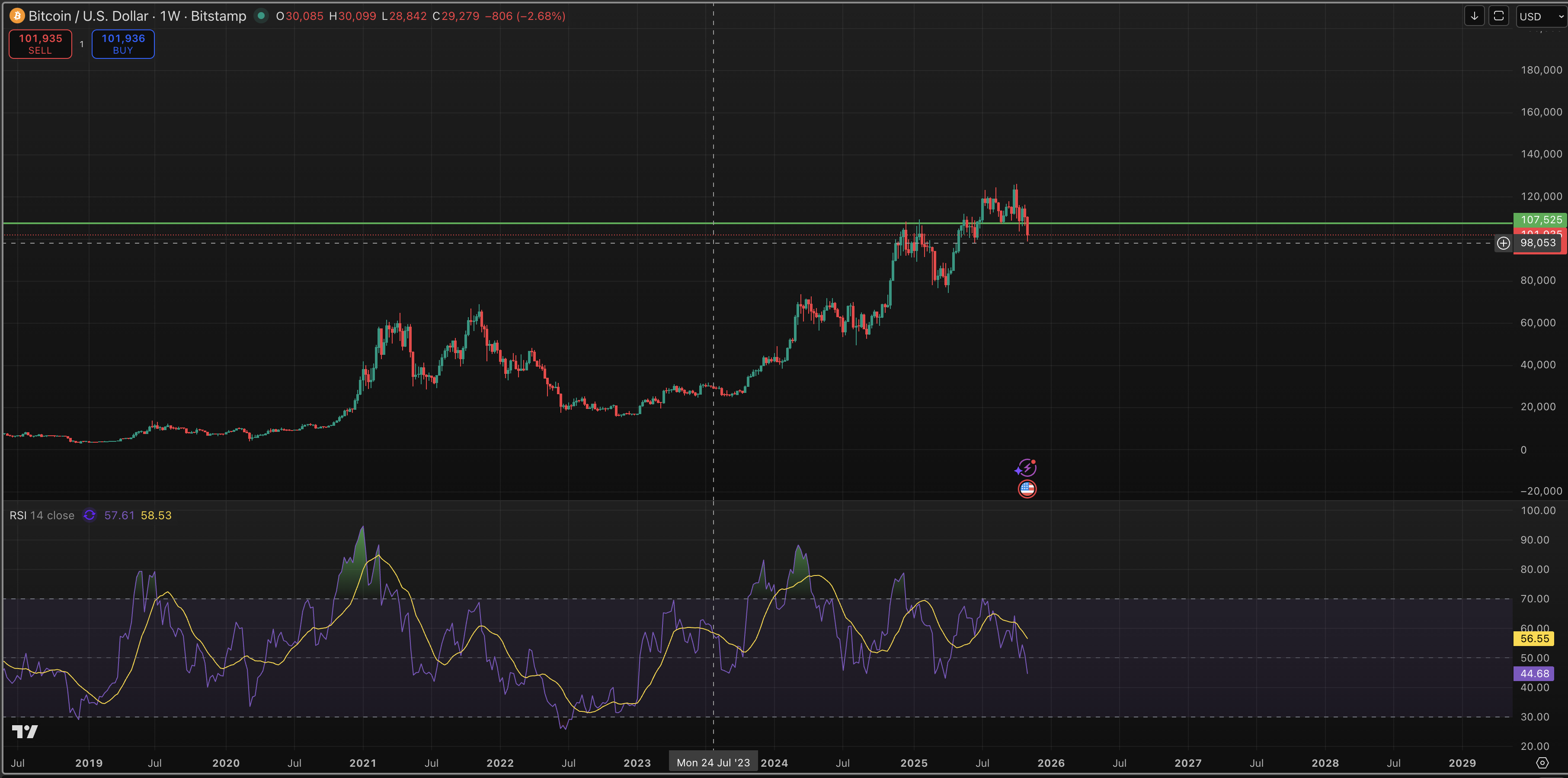Open time axis settings gear icon
The width and height of the screenshot is (1568, 778).
pyautogui.click(x=1542, y=763)
